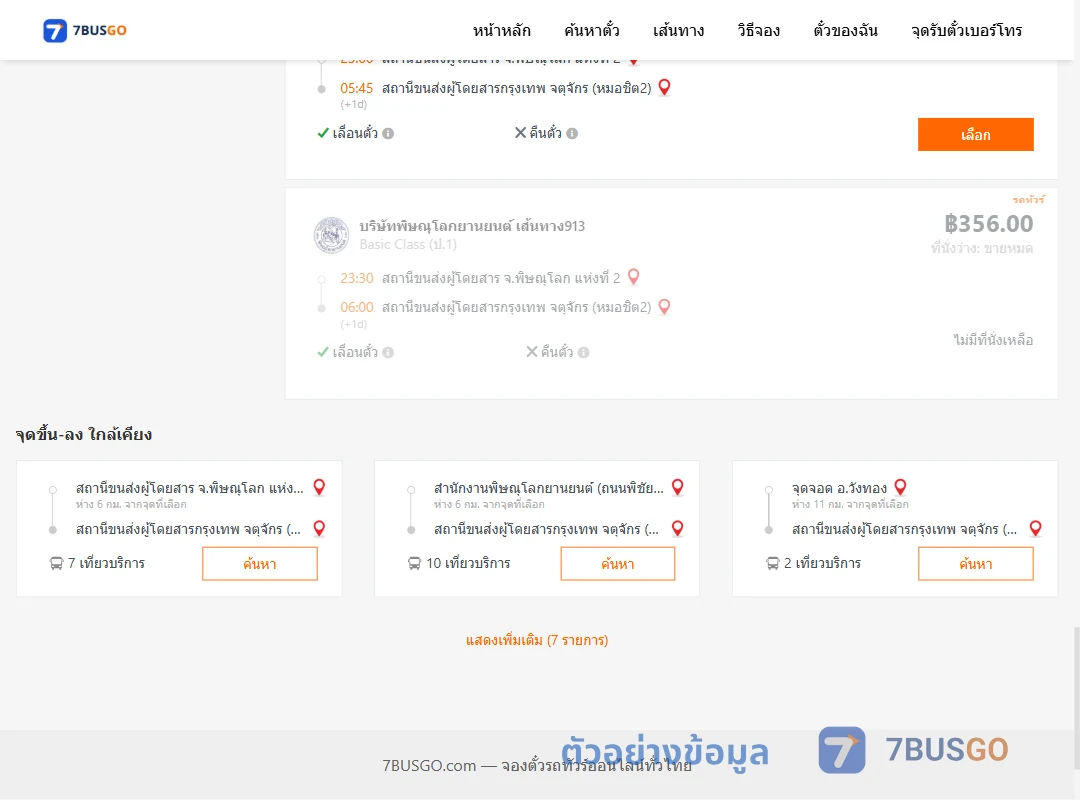Open the map pin beside the 06:00 arrival station
Viewport: 1080px width, 800px height.
tap(664, 307)
